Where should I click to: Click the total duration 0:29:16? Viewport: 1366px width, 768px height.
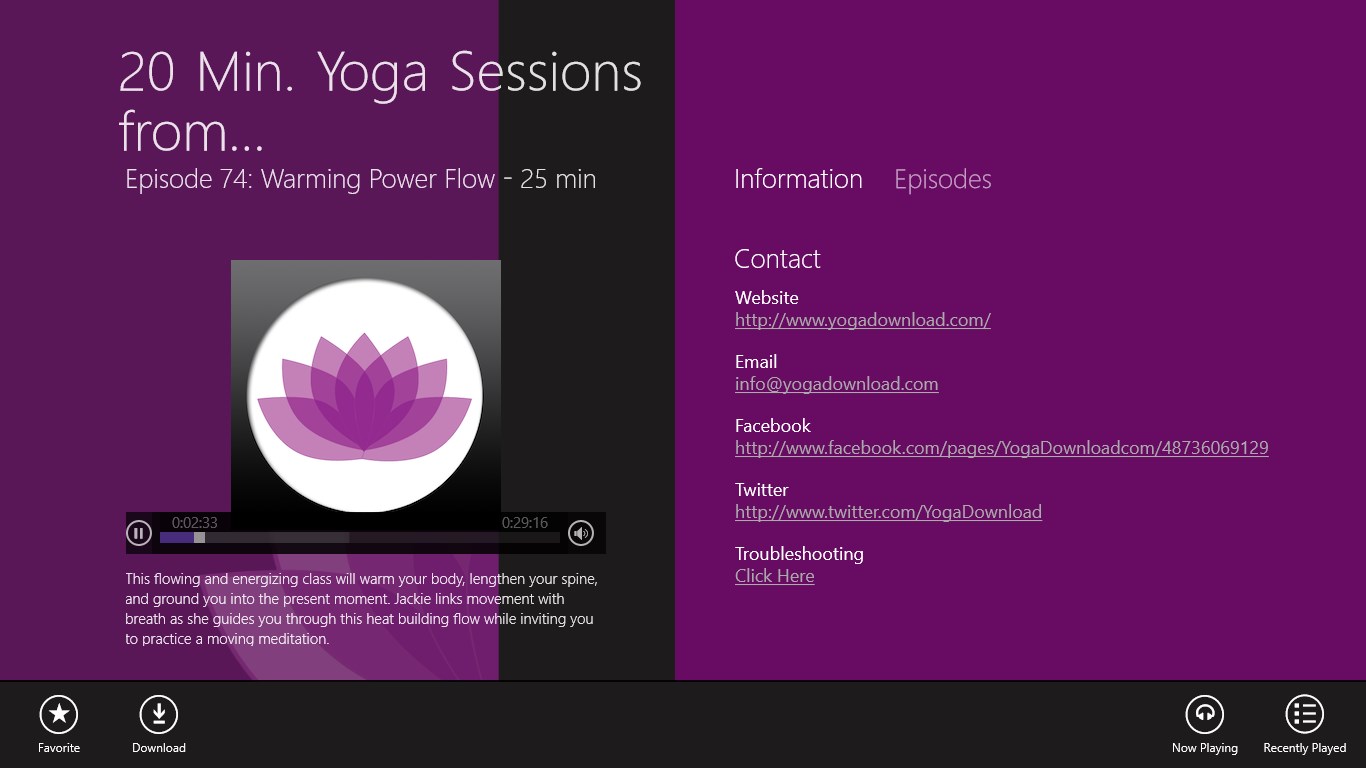coord(525,522)
